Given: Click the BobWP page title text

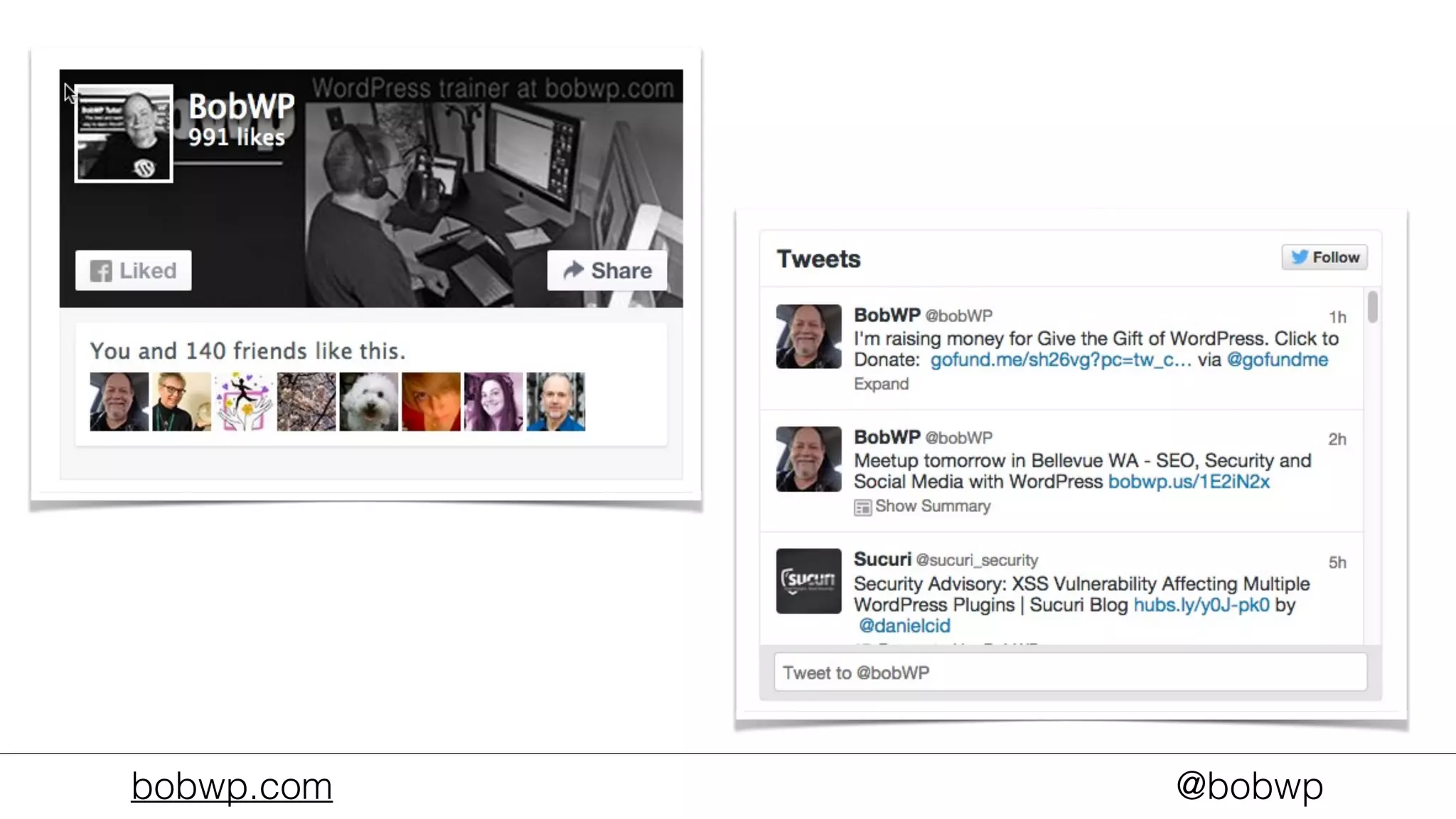Looking at the screenshot, I should [x=241, y=107].
